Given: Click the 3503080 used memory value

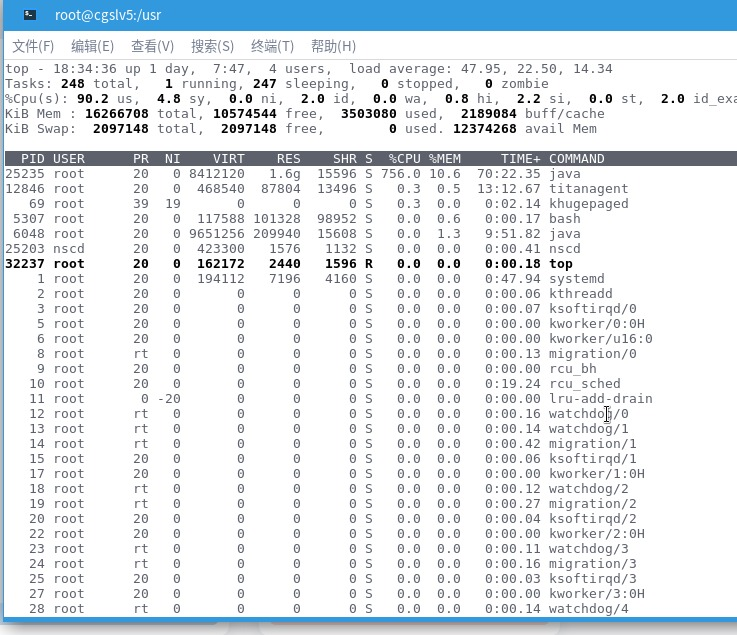Looking at the screenshot, I should point(369,114).
